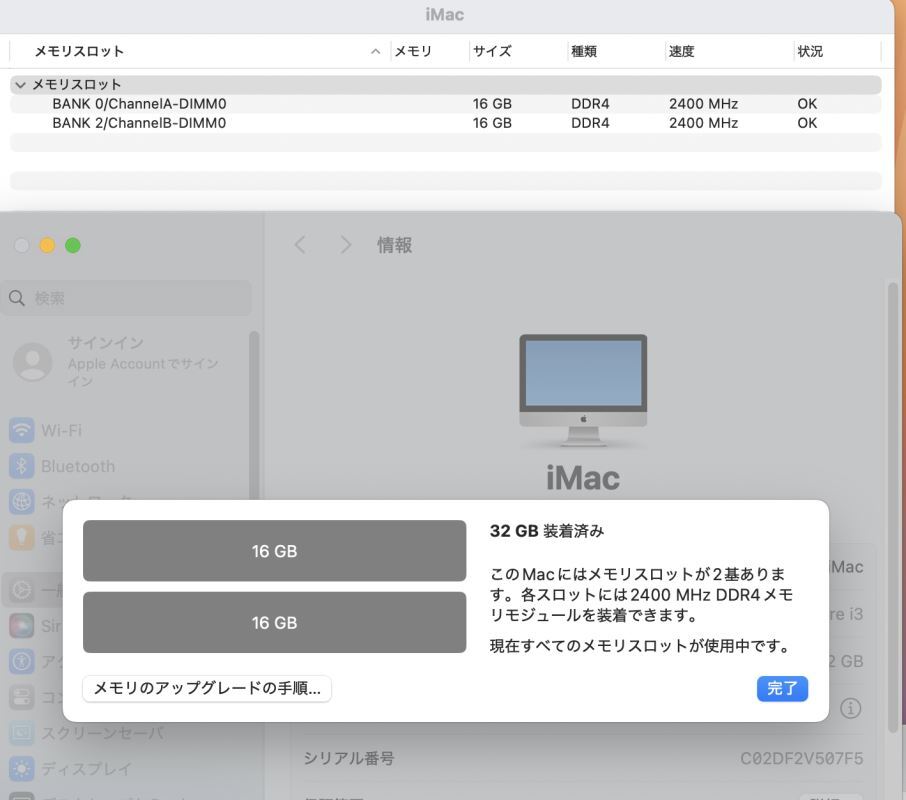Screen dimensions: 906x800
Task: Select the BANK 0/ChannelA-DIMM0 memory row
Action: [140, 101]
